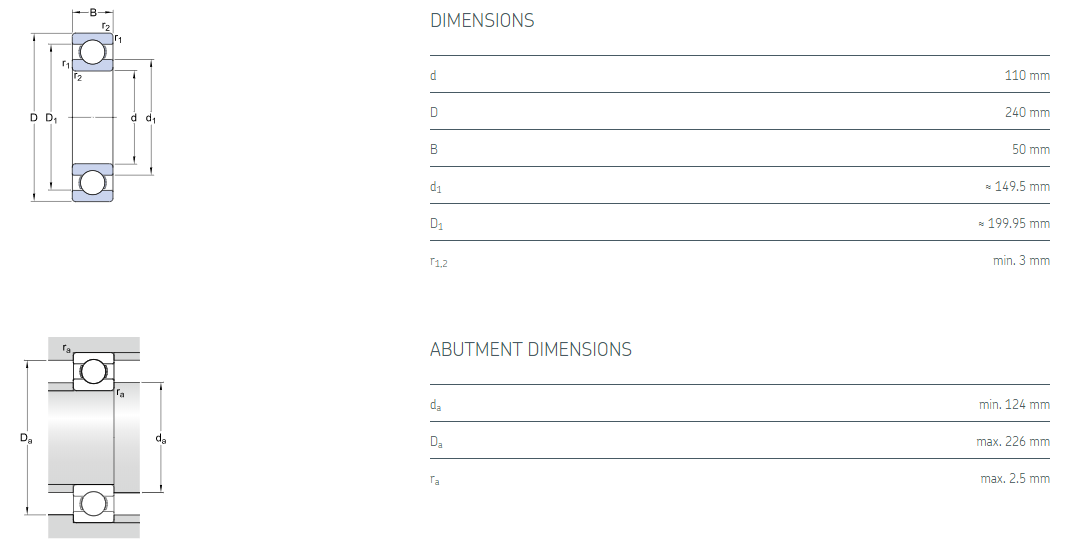The width and height of the screenshot is (1081, 548).
Task: Click the DIMENSIONS section heading
Action: [x=482, y=20]
